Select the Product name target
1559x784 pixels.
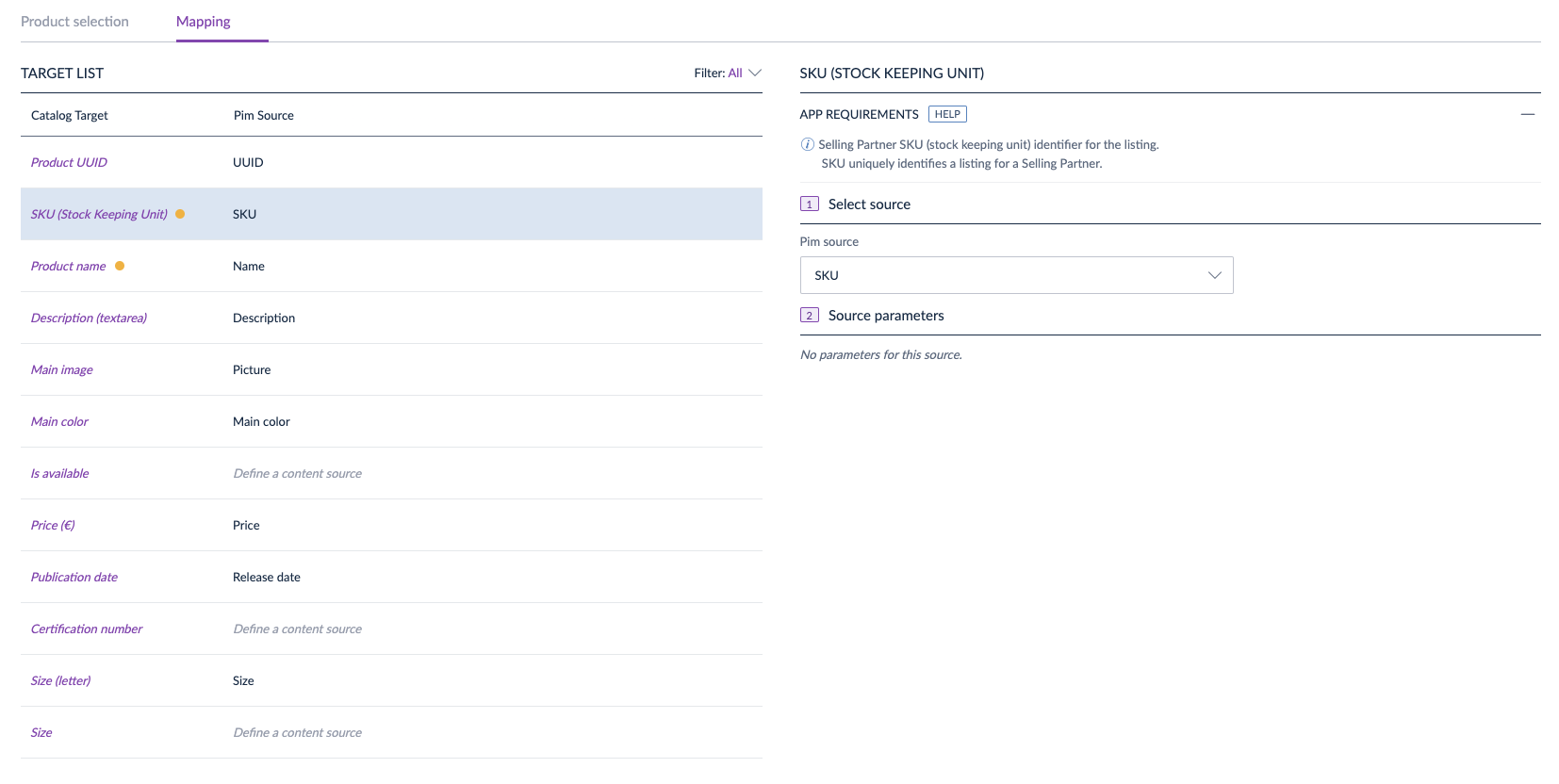tap(68, 266)
